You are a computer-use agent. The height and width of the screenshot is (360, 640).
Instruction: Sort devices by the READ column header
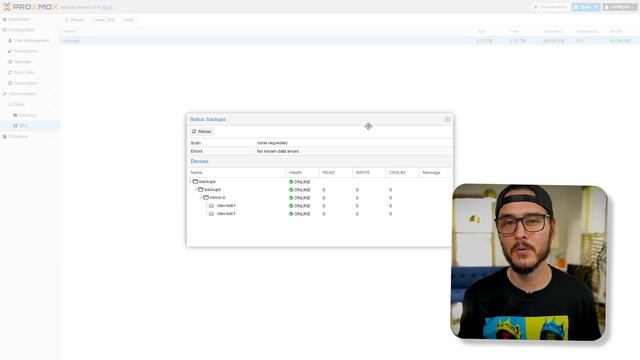pyautogui.click(x=336, y=173)
